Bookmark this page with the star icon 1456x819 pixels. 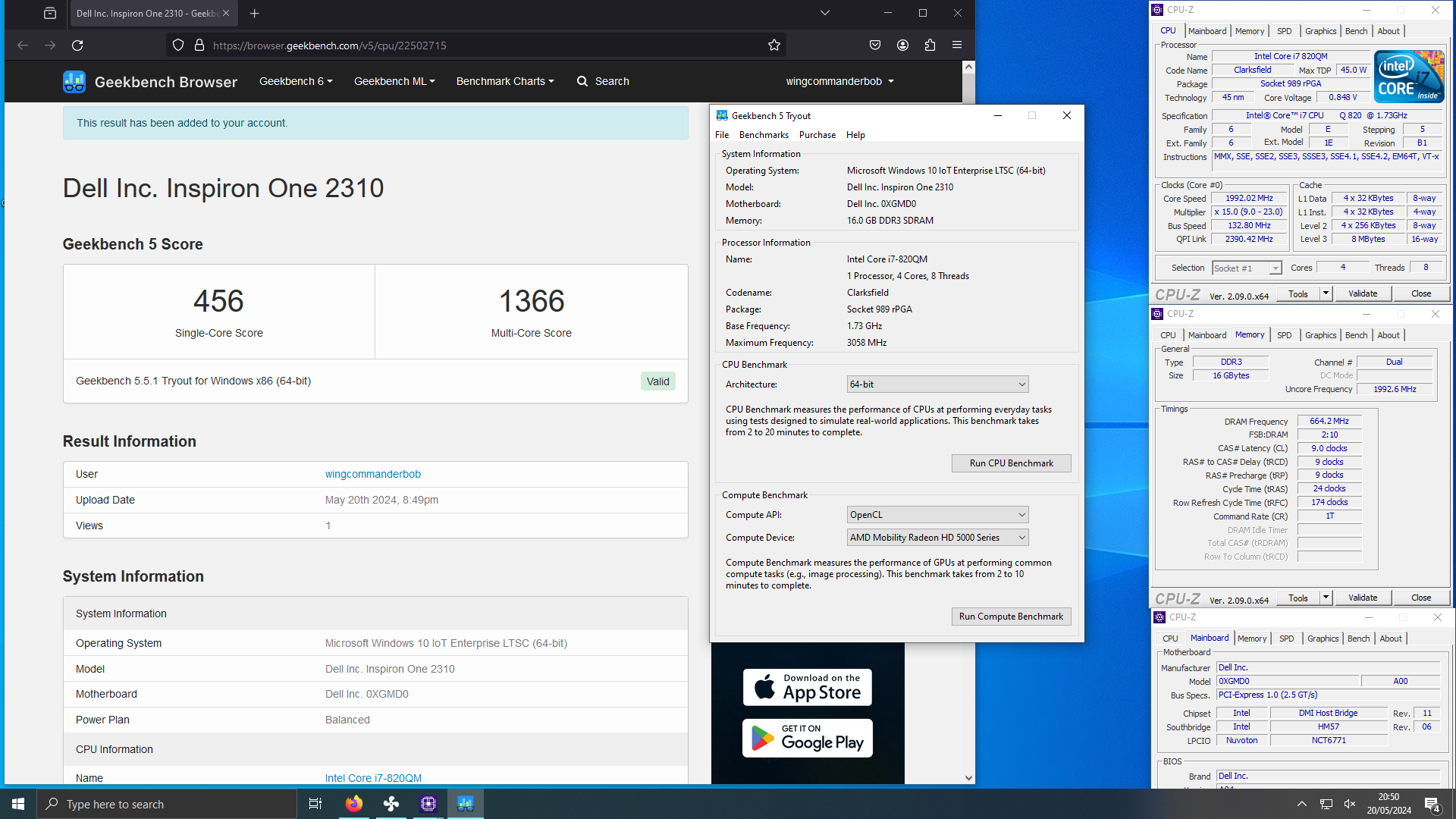pos(774,45)
